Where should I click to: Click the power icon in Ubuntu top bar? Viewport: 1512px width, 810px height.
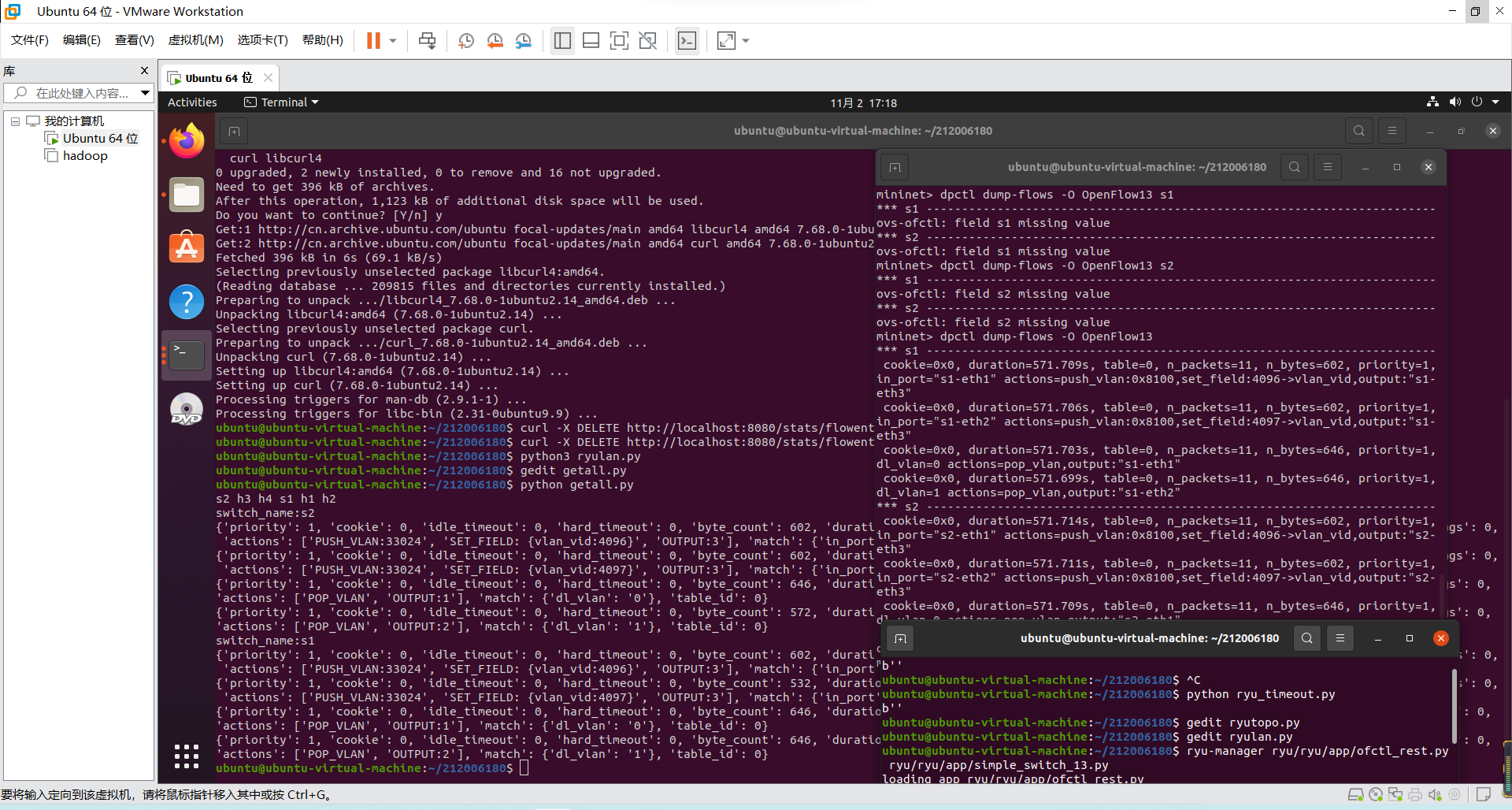click(1477, 102)
